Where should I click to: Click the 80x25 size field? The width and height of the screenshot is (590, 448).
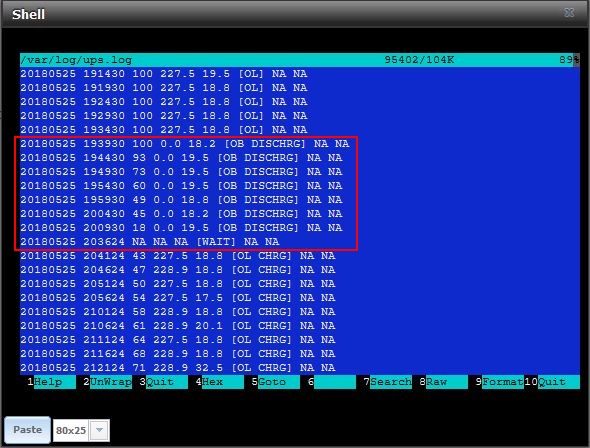point(71,430)
